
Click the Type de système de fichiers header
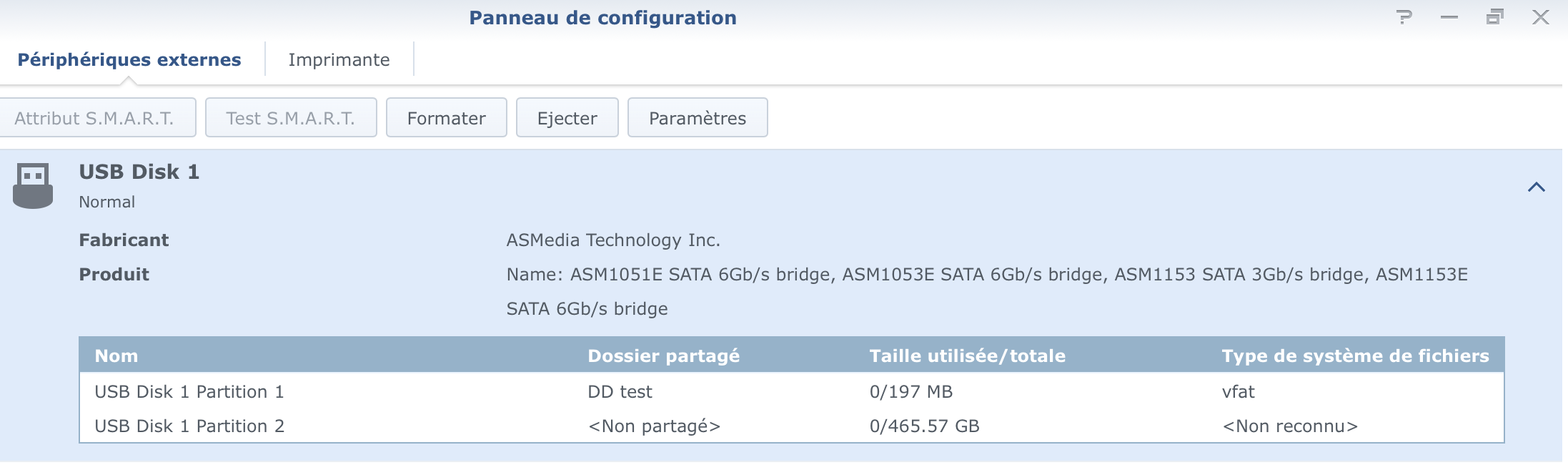[1356, 356]
